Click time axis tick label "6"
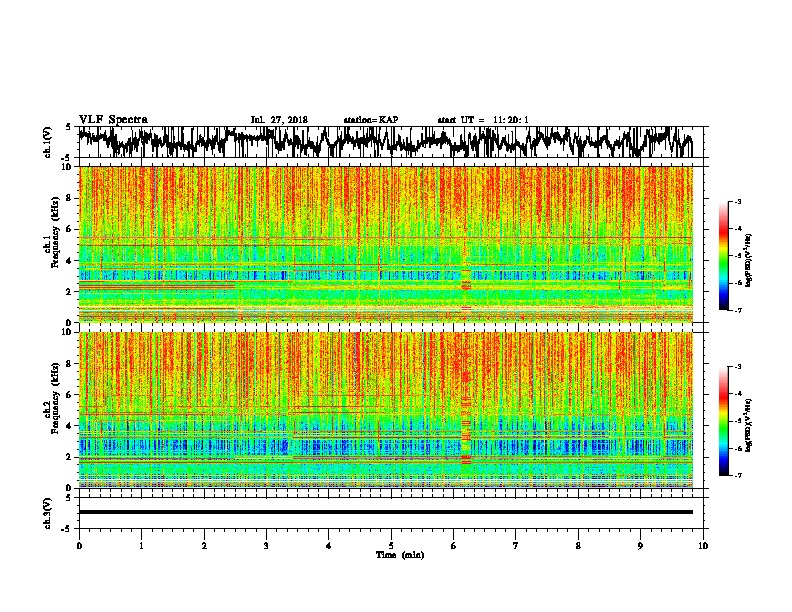 [453, 546]
